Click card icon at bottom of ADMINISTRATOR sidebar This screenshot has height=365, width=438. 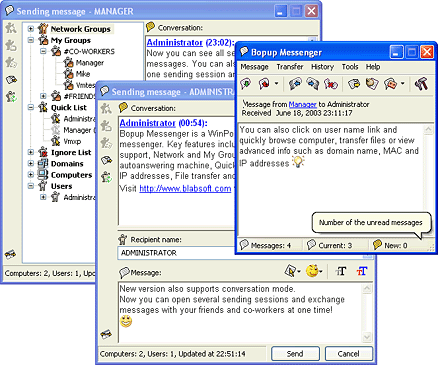tap(106, 334)
